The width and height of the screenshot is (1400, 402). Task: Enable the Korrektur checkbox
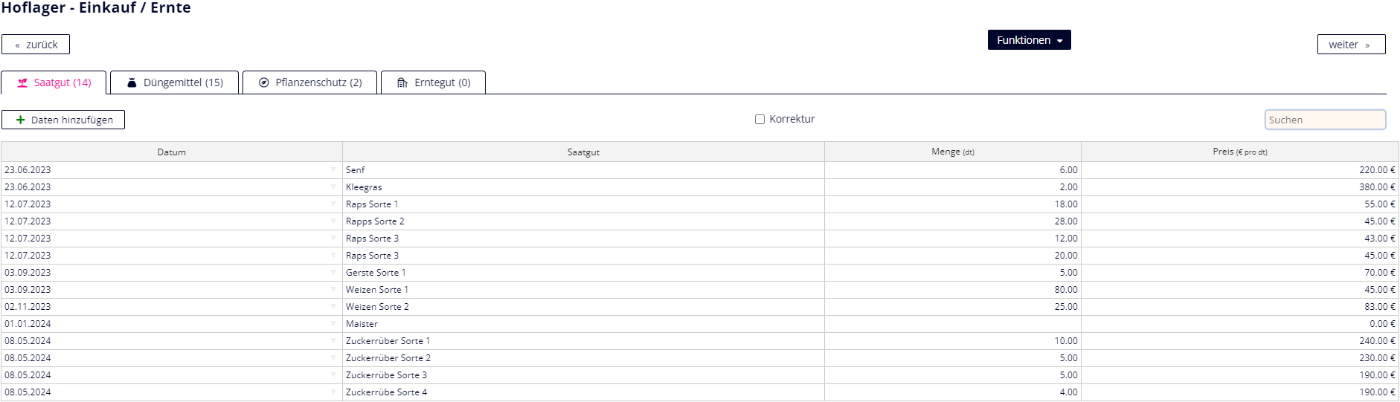760,119
